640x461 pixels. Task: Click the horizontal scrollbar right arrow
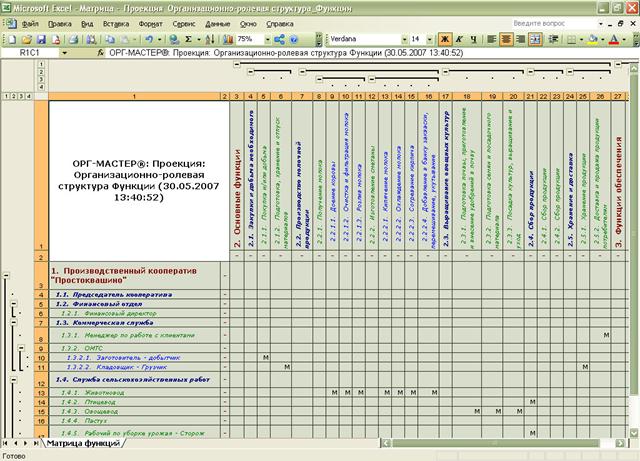[620, 443]
